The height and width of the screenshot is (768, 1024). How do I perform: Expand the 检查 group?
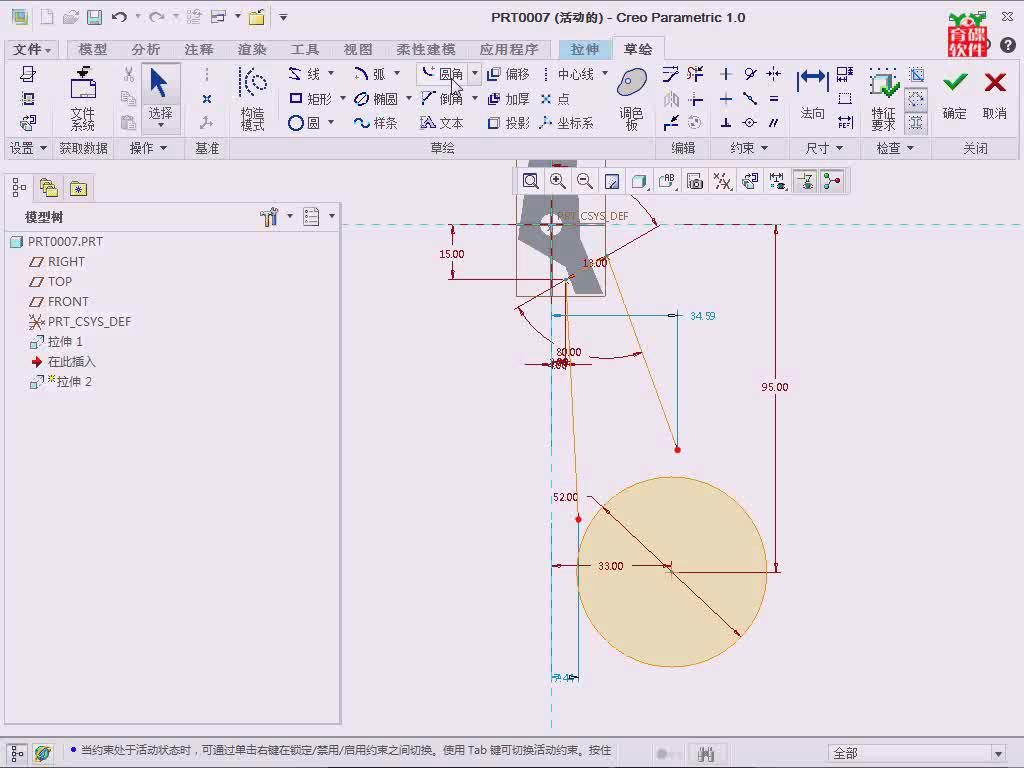pyautogui.click(x=895, y=148)
